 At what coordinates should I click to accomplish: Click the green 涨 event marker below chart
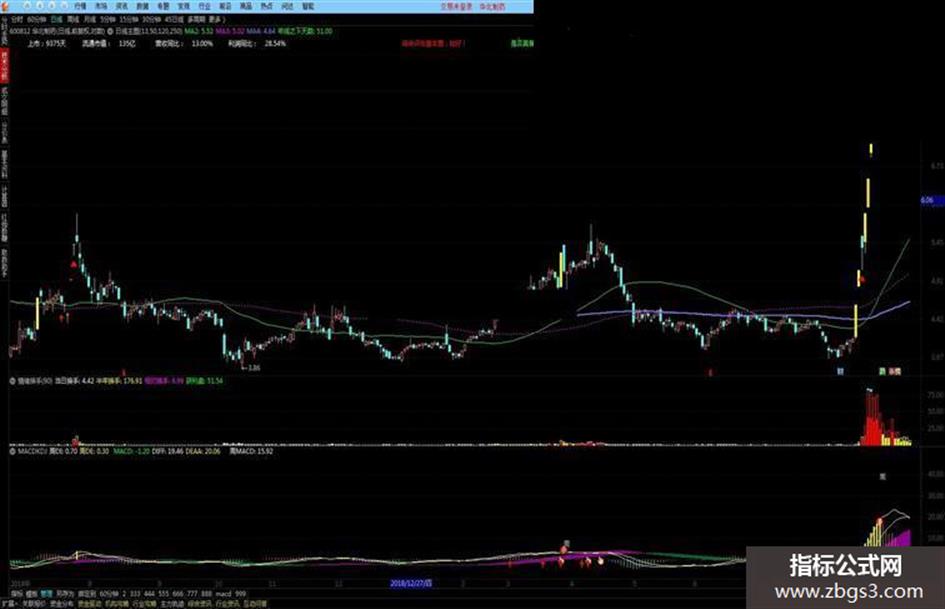tap(882, 371)
